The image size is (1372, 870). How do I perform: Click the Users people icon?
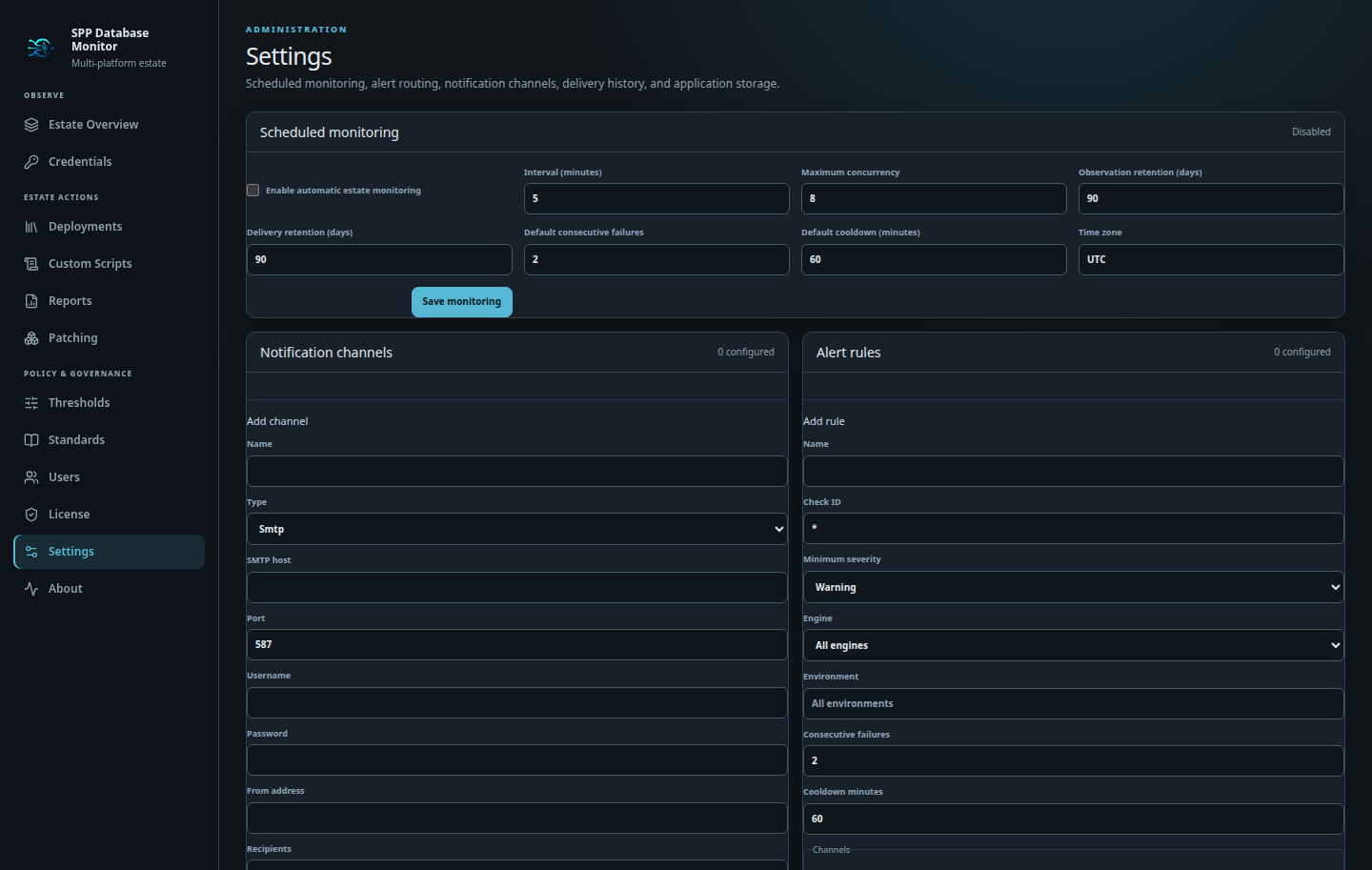pyautogui.click(x=31, y=477)
